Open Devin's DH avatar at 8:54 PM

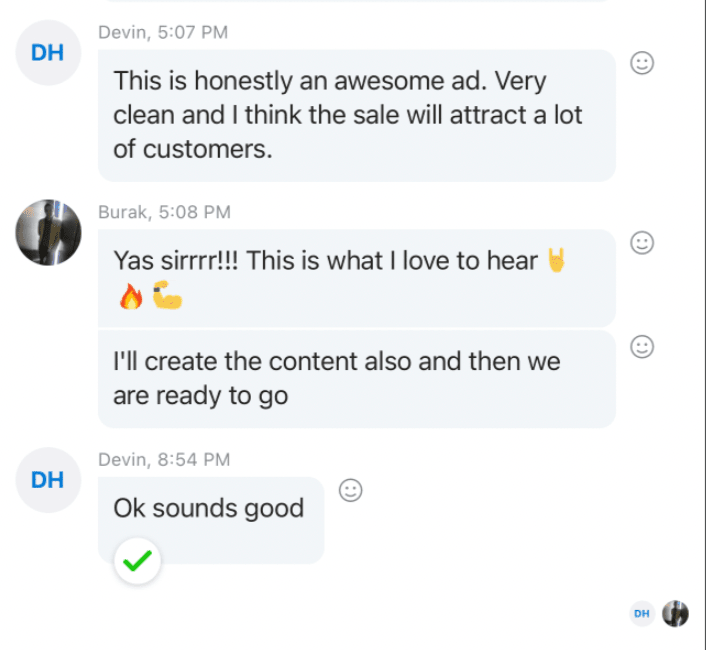tap(48, 480)
